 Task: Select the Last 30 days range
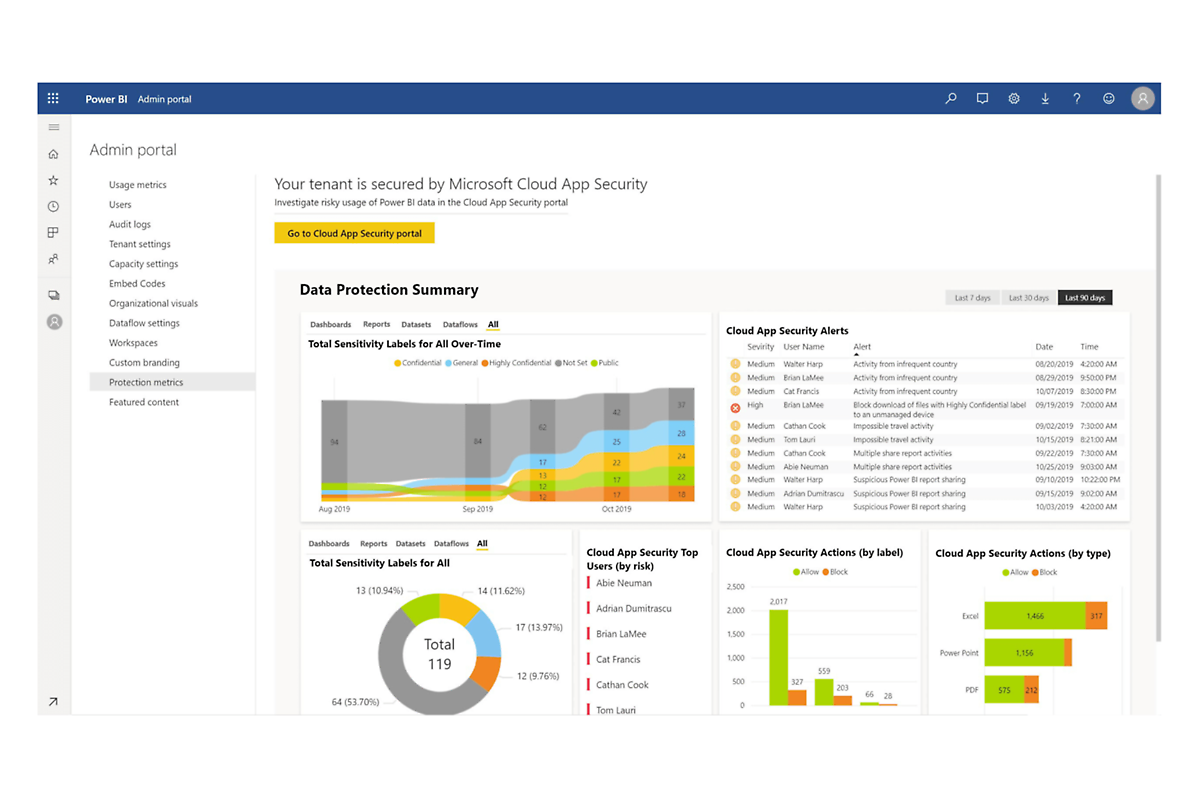1029,298
